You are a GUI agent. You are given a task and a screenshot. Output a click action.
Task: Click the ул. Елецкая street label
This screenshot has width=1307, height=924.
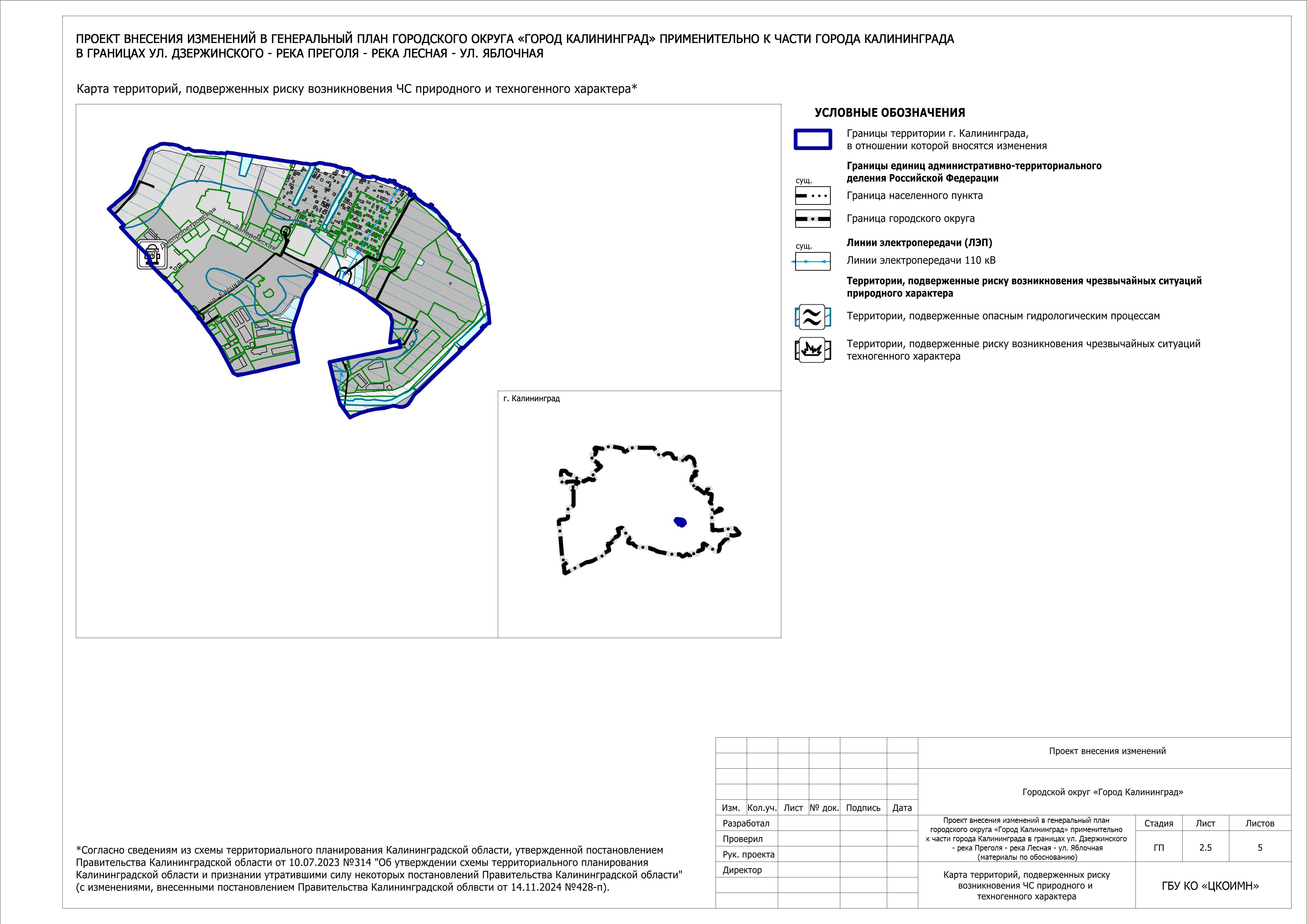[x=227, y=291]
